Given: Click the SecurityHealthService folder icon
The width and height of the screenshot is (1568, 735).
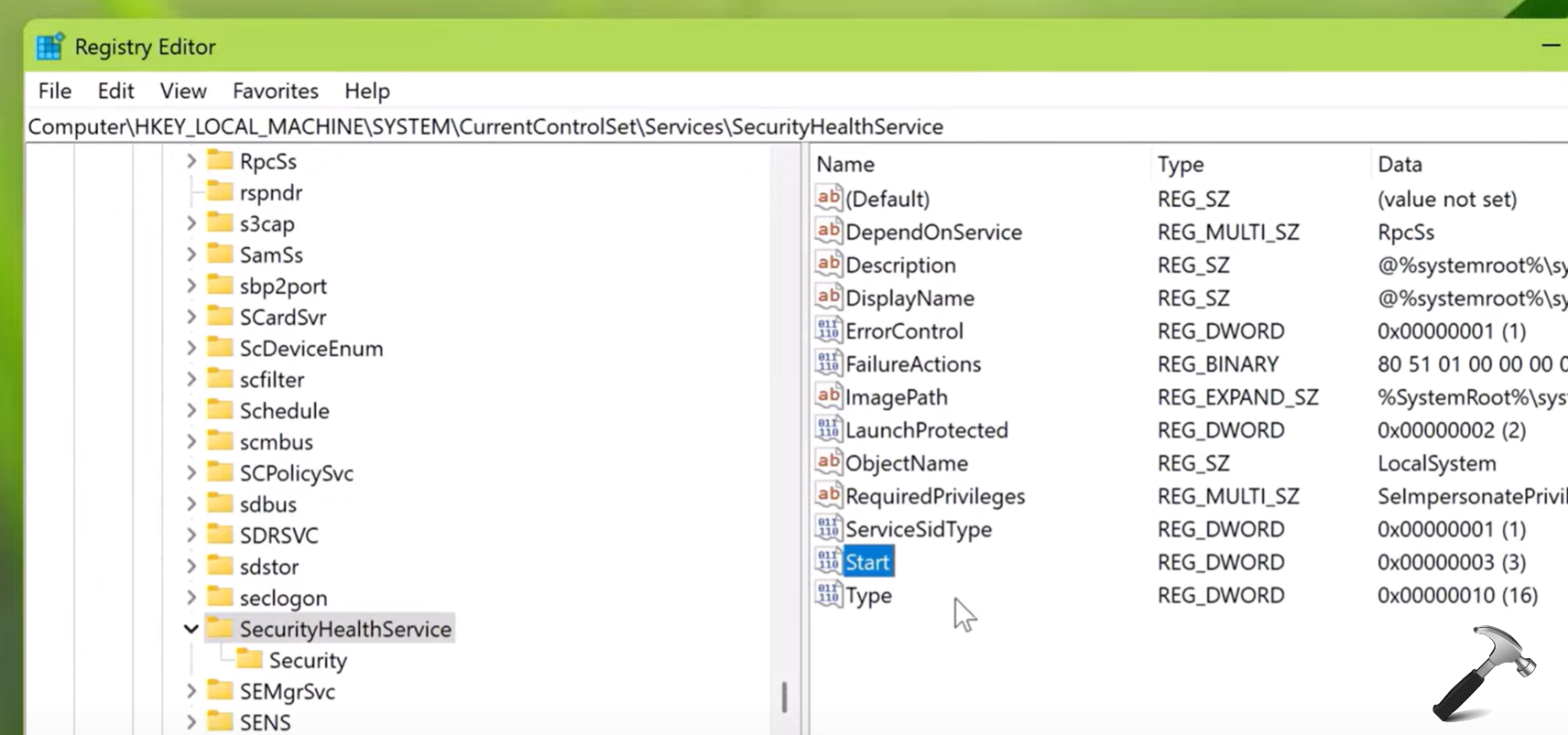Looking at the screenshot, I should (220, 628).
